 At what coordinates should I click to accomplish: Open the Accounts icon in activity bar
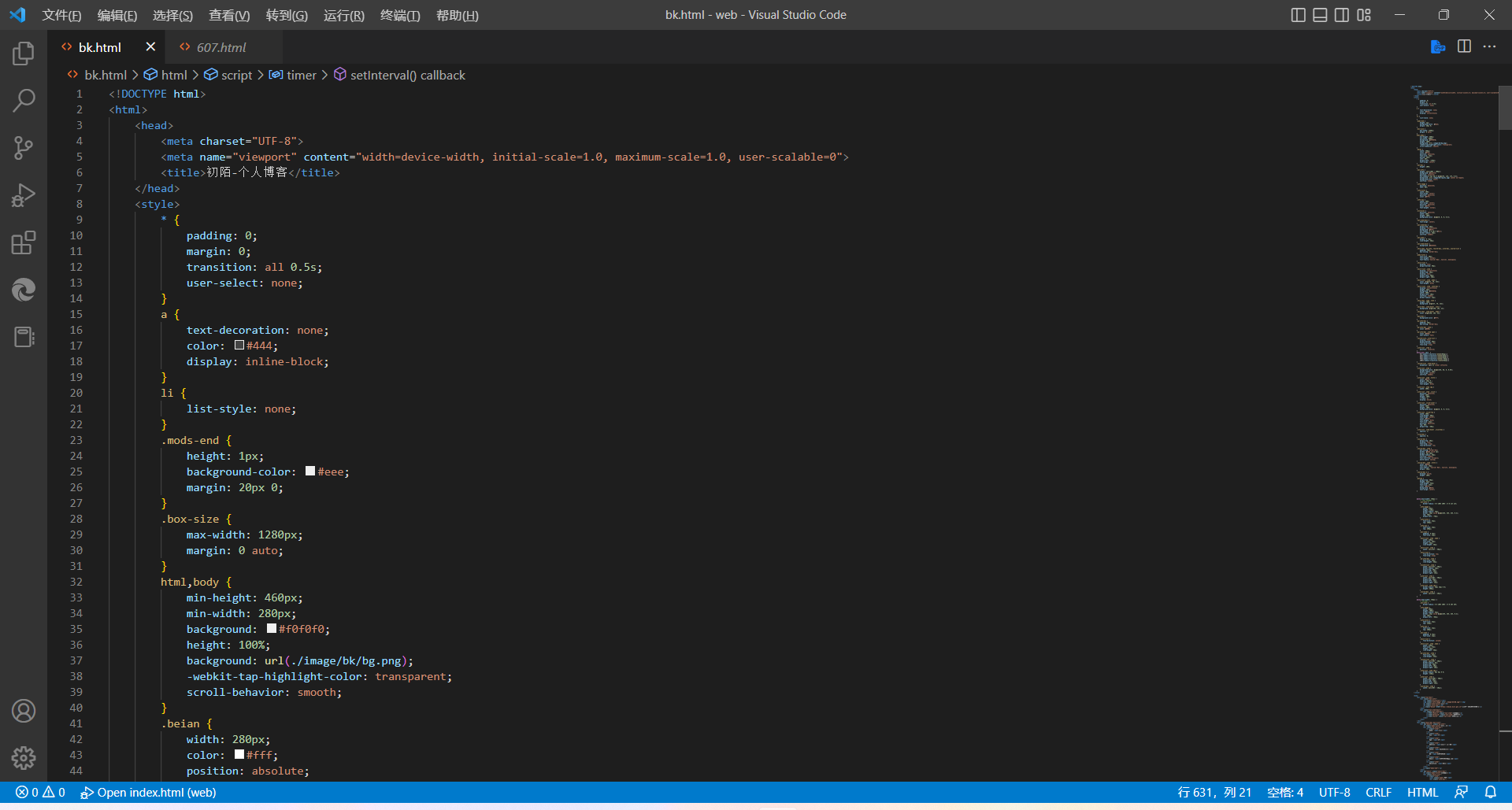tap(24, 711)
